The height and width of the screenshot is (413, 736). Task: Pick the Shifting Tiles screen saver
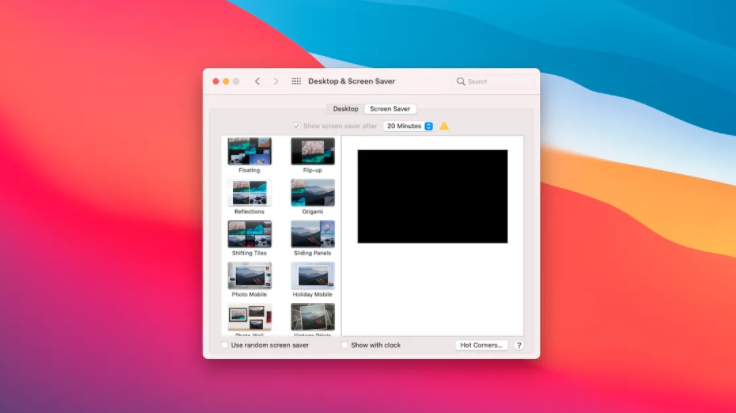pyautogui.click(x=249, y=234)
